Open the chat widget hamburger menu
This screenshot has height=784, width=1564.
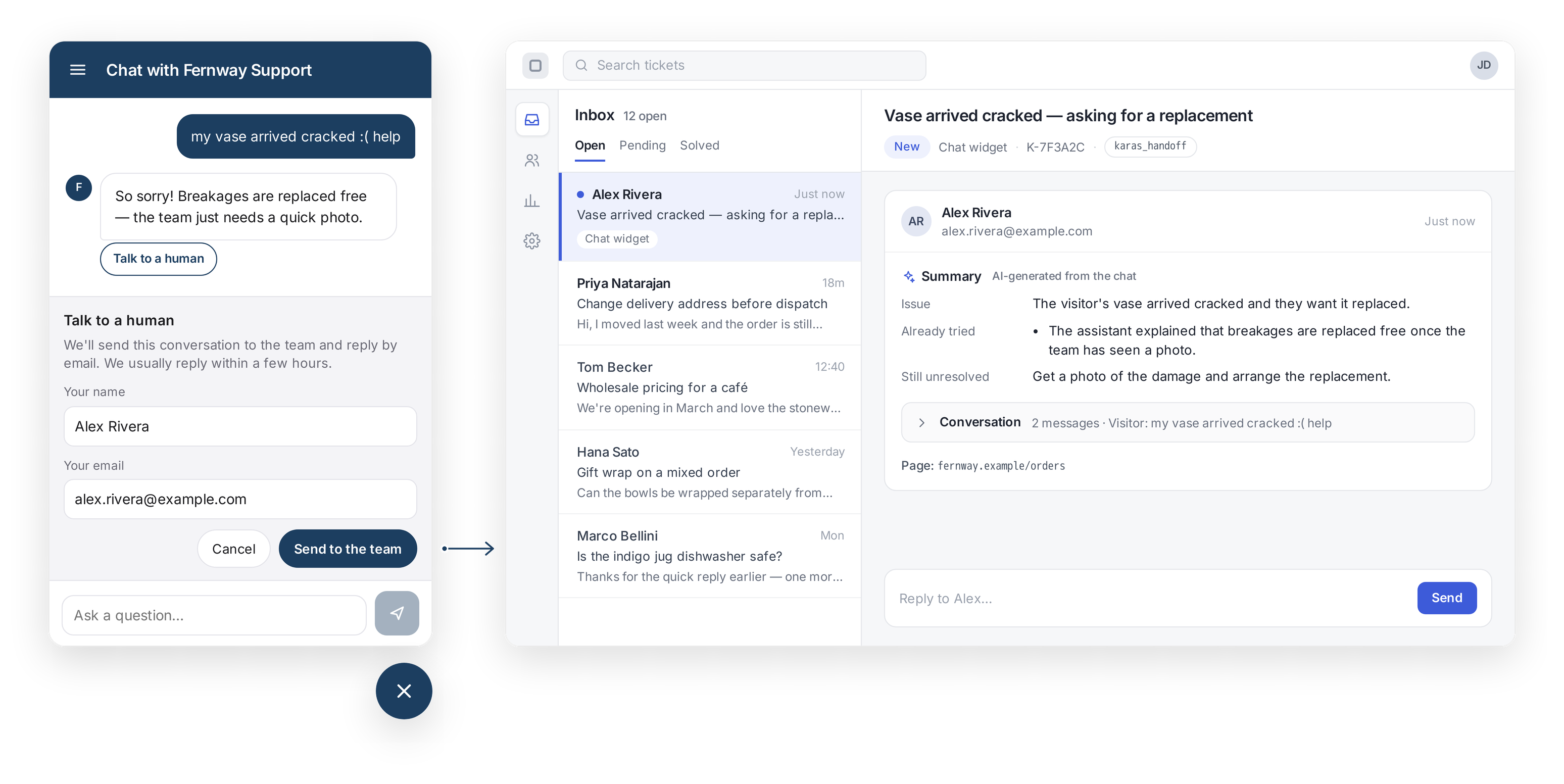[78, 70]
